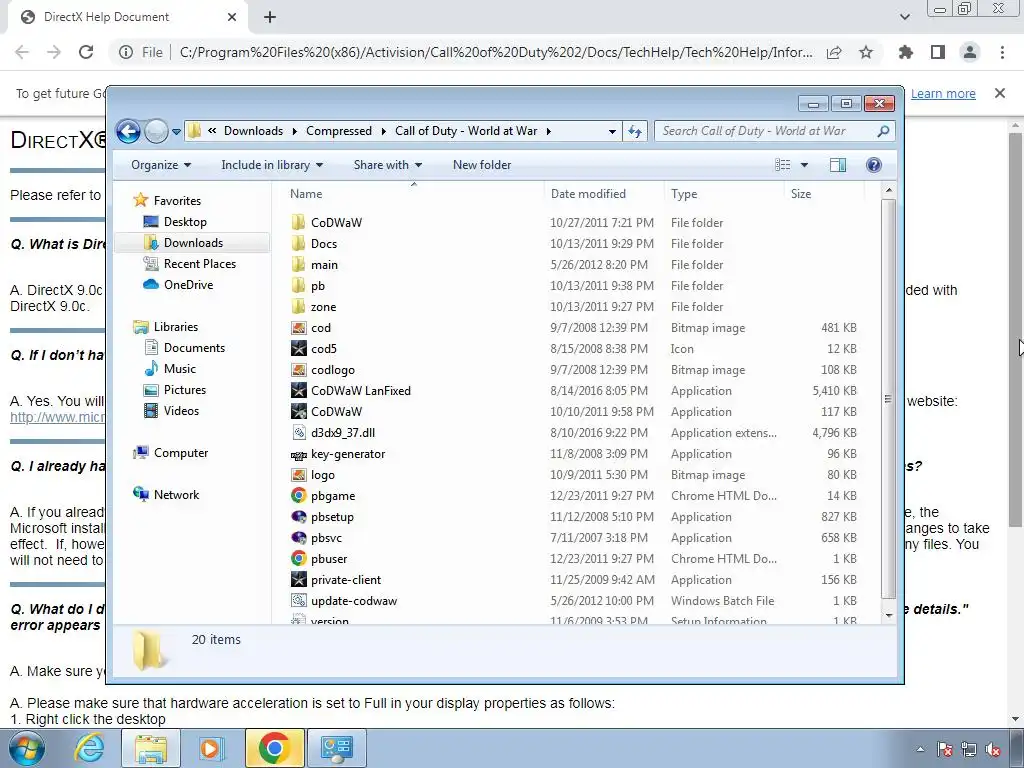Open Chrome extensions puzzle icon
1024x768 pixels.
point(906,52)
